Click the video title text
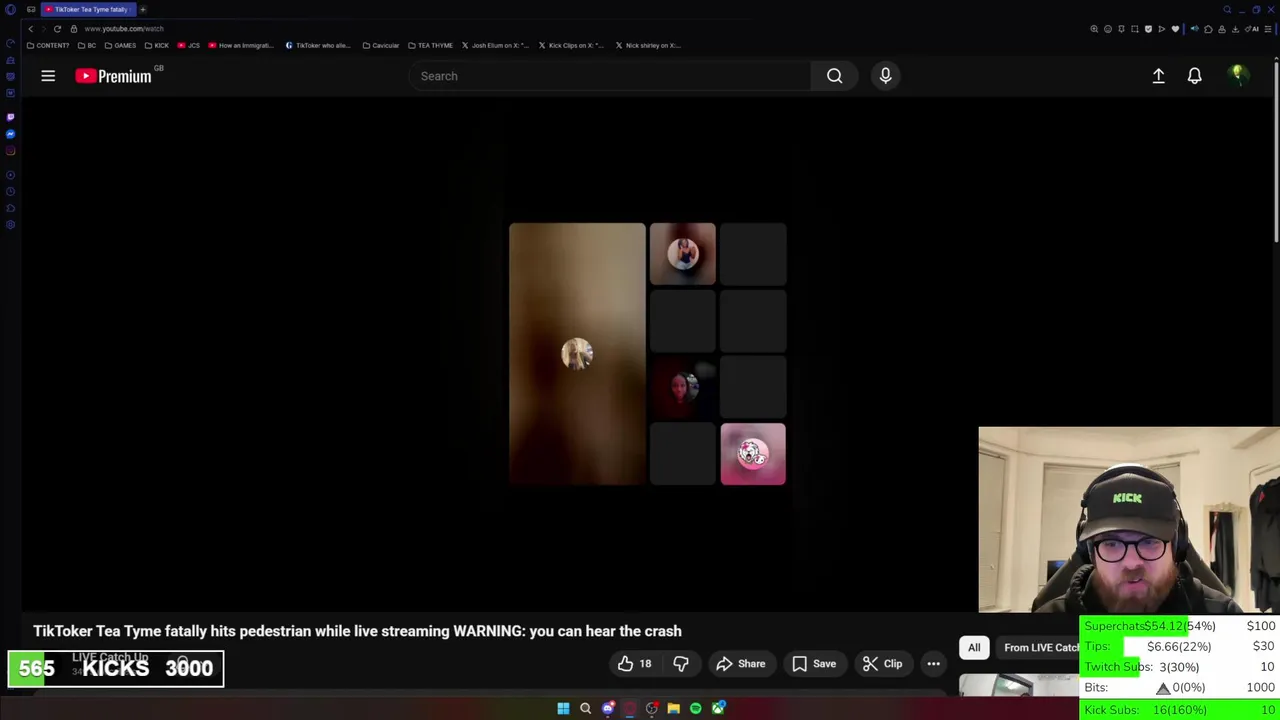 (357, 631)
